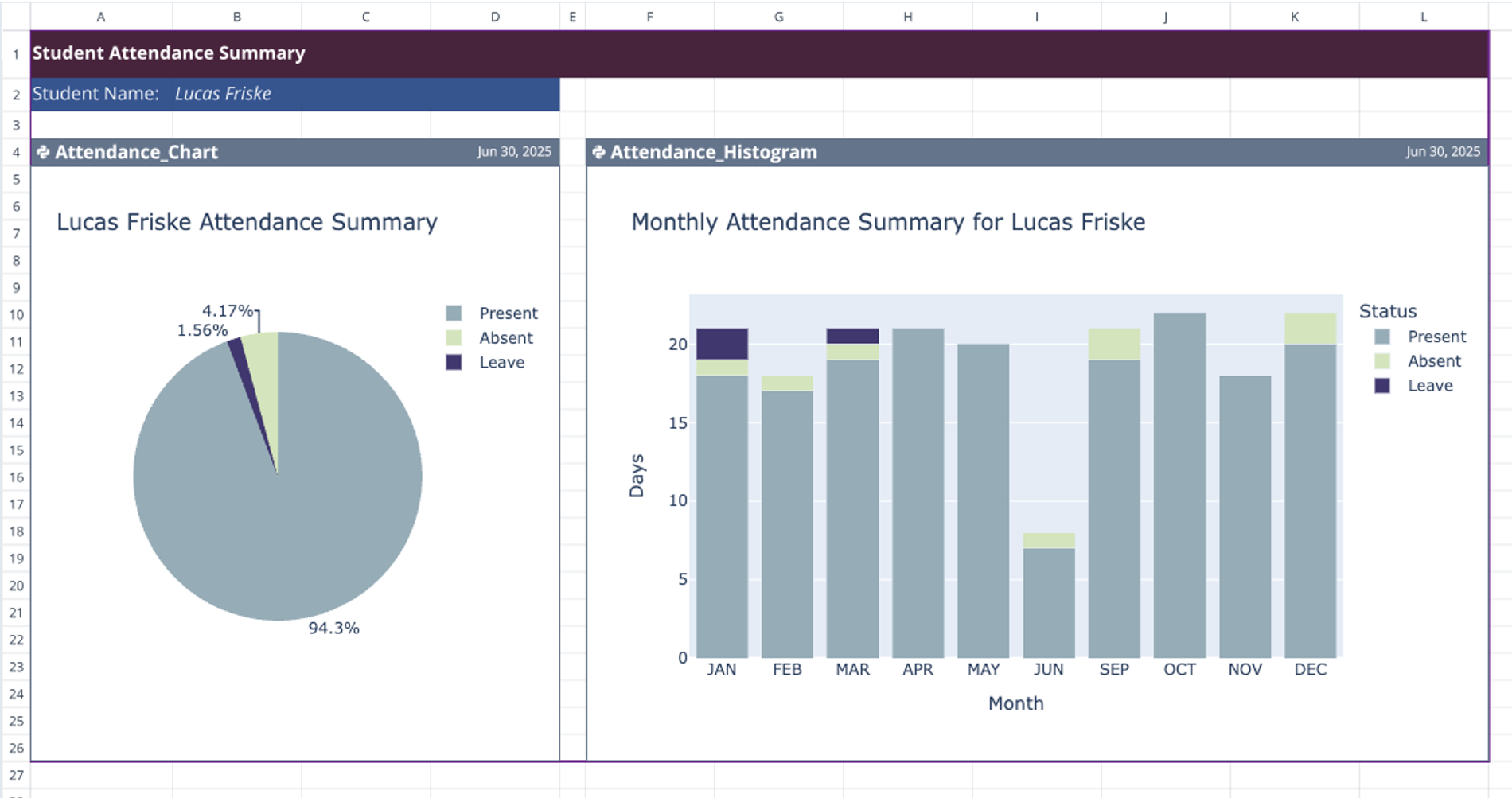
Task: Click the Present color swatch in pie legend
Action: (x=454, y=313)
